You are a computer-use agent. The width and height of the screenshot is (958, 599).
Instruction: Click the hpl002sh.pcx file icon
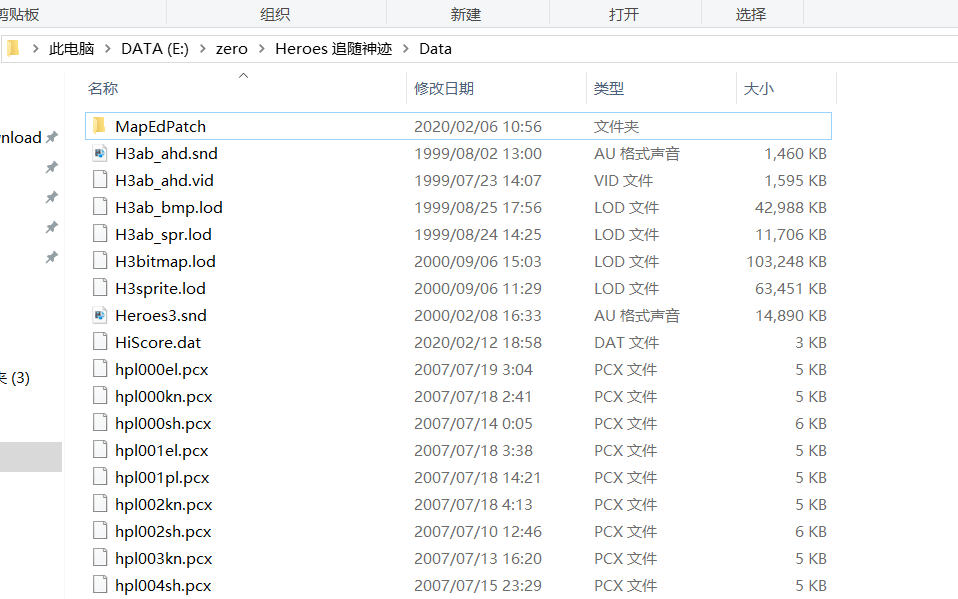[x=100, y=531]
